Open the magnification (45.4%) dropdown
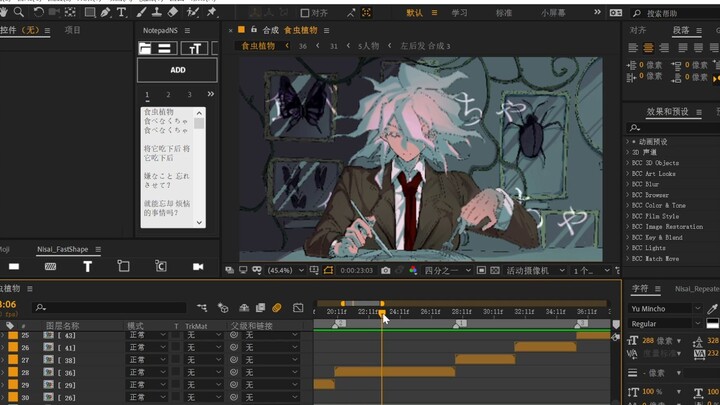The width and height of the screenshot is (720, 405). point(286,270)
